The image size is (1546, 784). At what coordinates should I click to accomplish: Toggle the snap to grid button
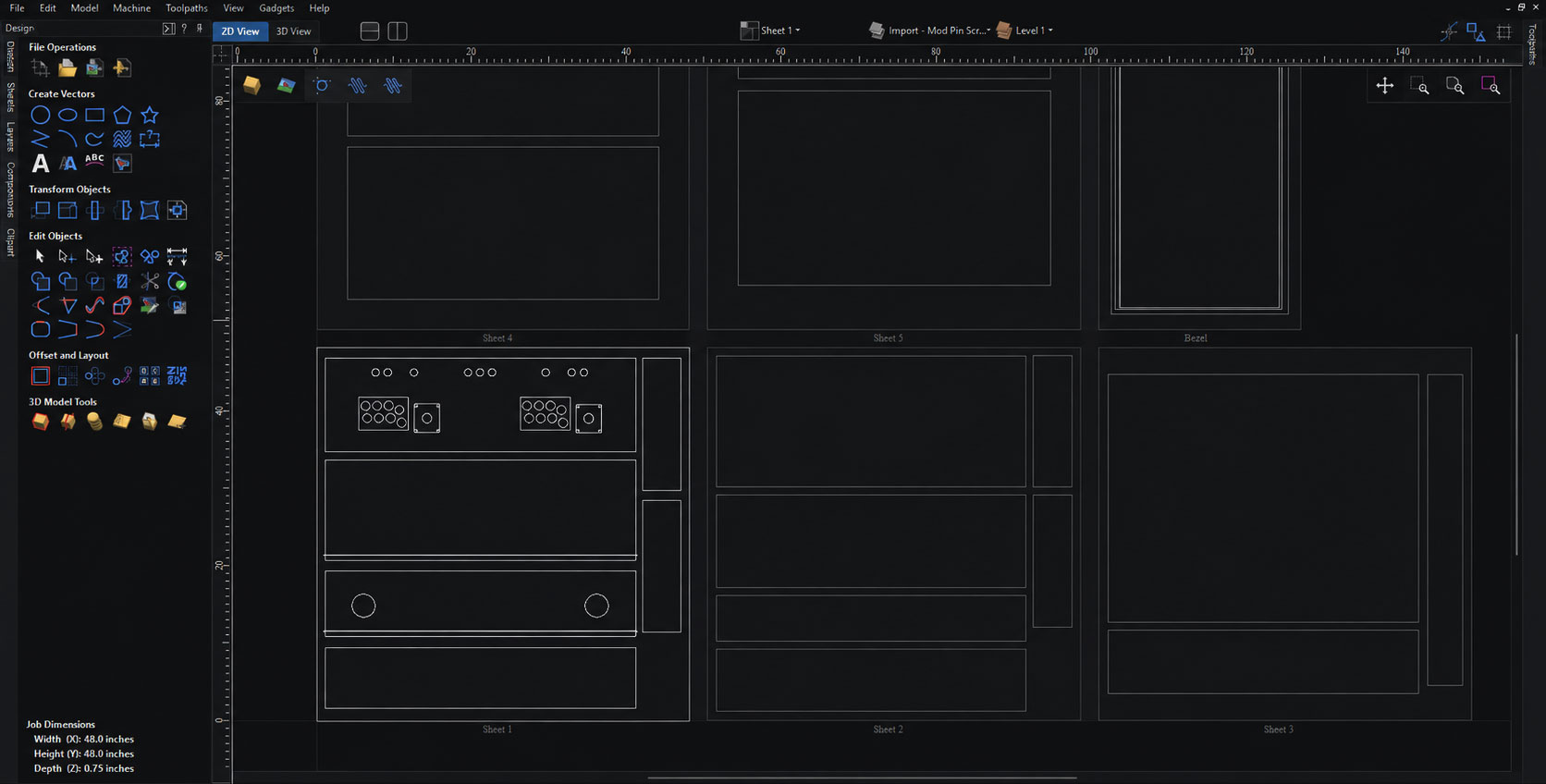click(x=1504, y=31)
